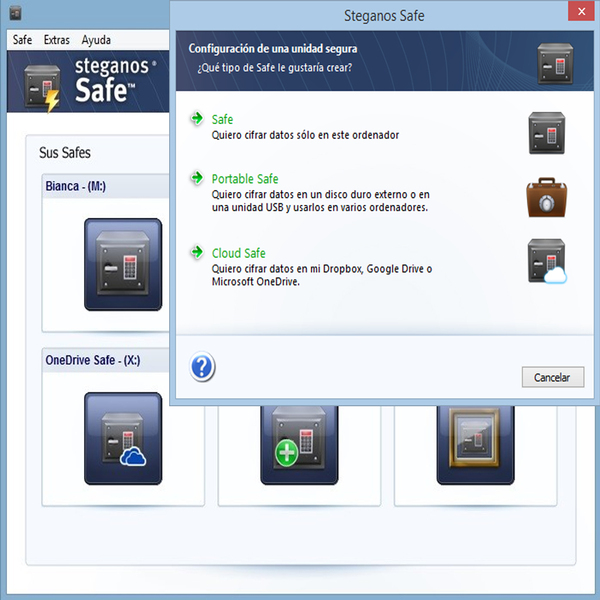This screenshot has width=600, height=600.
Task: Select the Bianca - (M:) title text
Action: pyautogui.click(x=76, y=186)
